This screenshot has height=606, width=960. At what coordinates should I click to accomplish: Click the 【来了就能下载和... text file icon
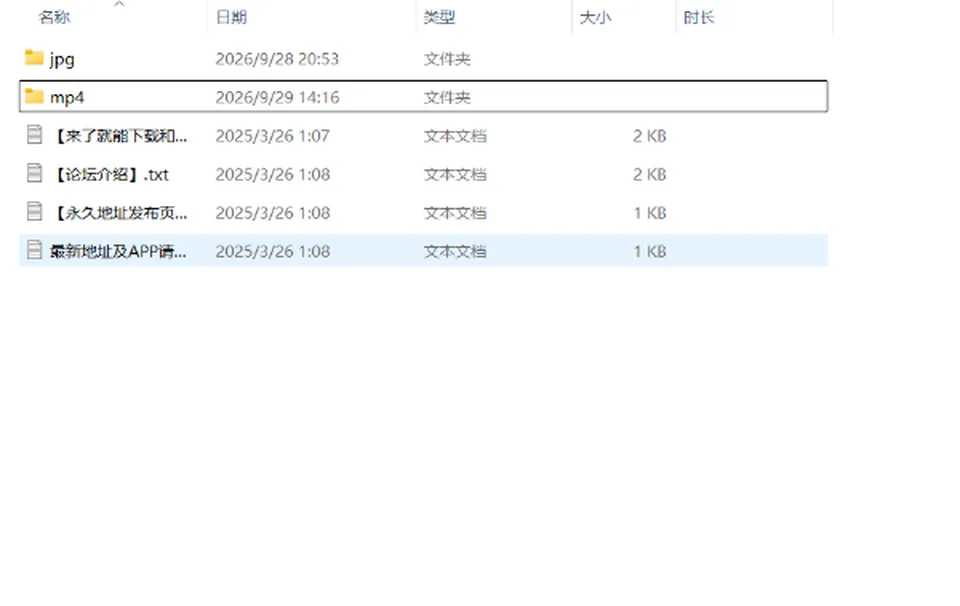(x=34, y=135)
